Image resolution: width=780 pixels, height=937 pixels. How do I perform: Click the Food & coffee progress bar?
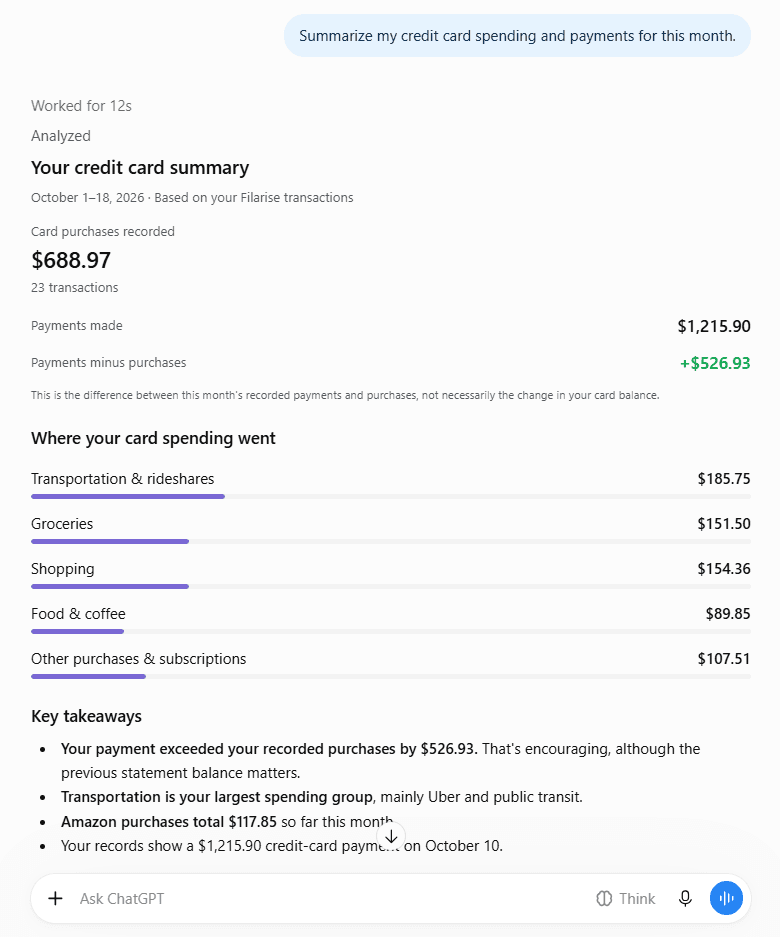coord(391,632)
